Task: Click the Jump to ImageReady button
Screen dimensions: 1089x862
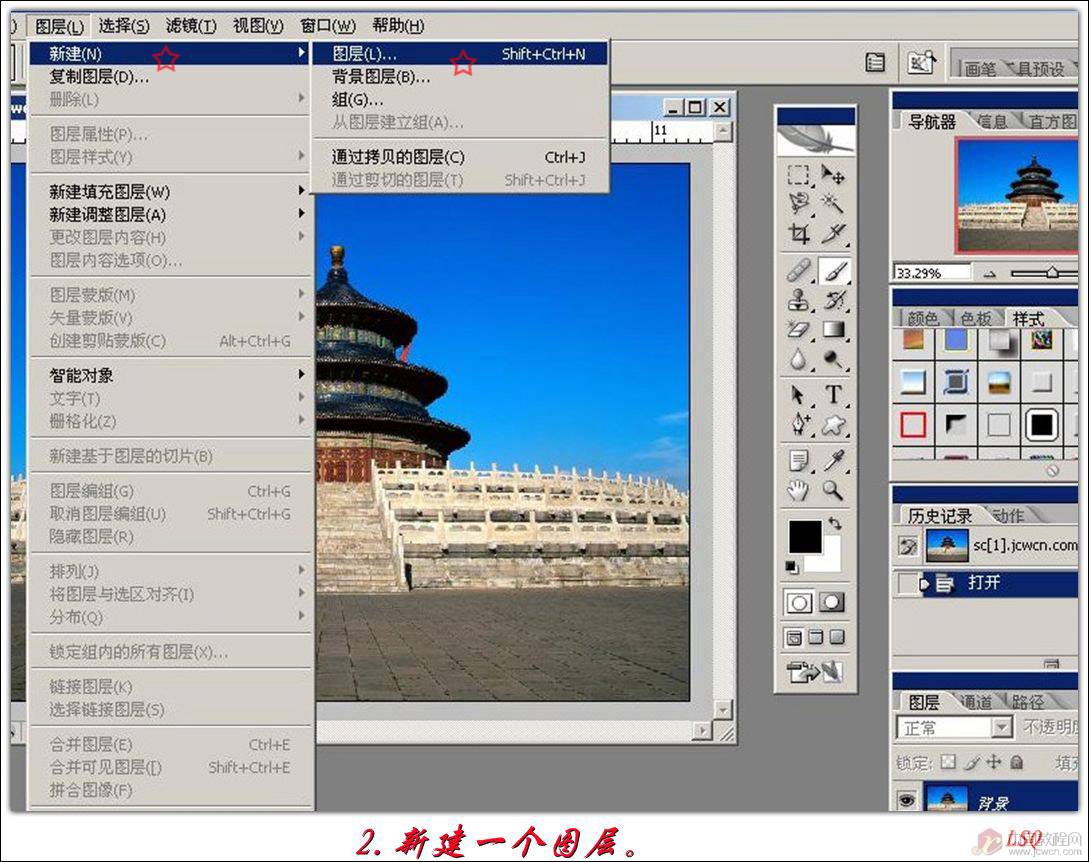Action: [815, 672]
